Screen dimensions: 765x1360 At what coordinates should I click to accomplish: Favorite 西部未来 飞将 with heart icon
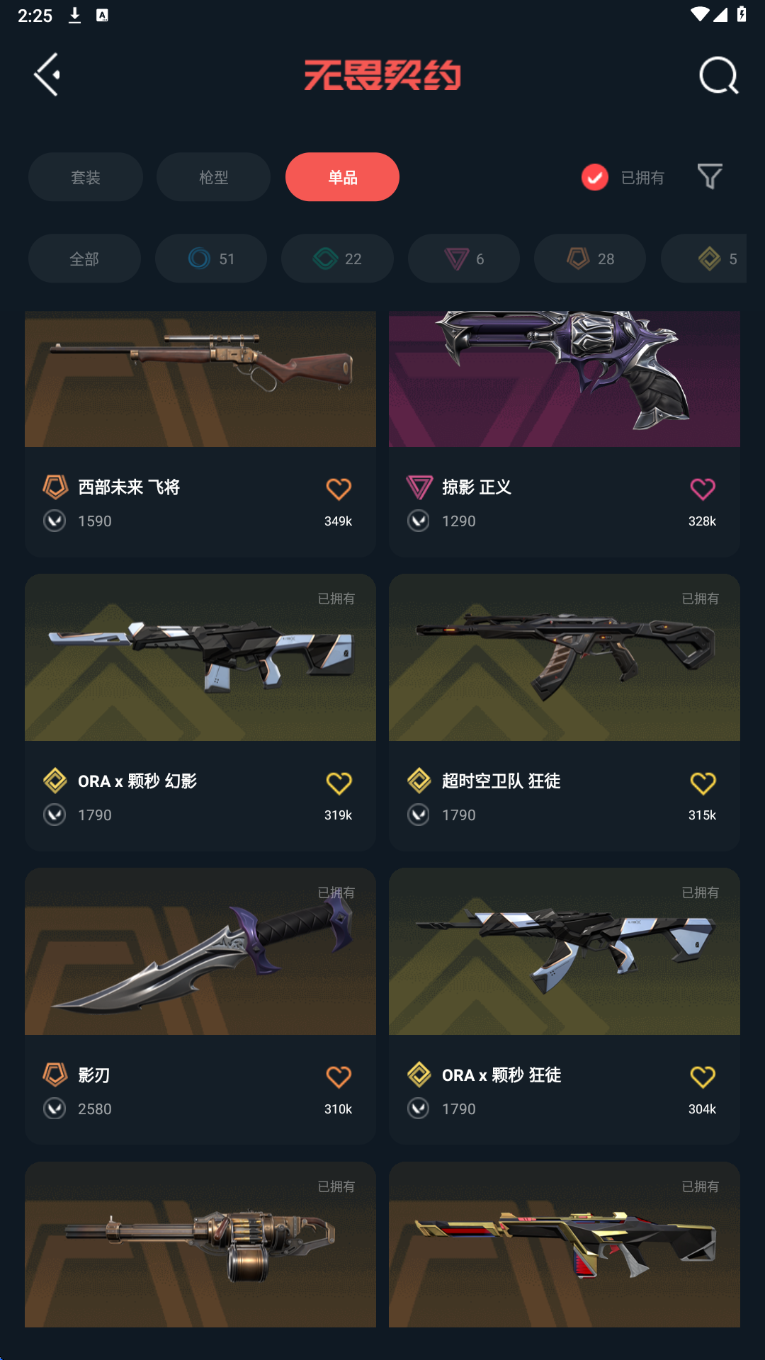[x=339, y=488]
